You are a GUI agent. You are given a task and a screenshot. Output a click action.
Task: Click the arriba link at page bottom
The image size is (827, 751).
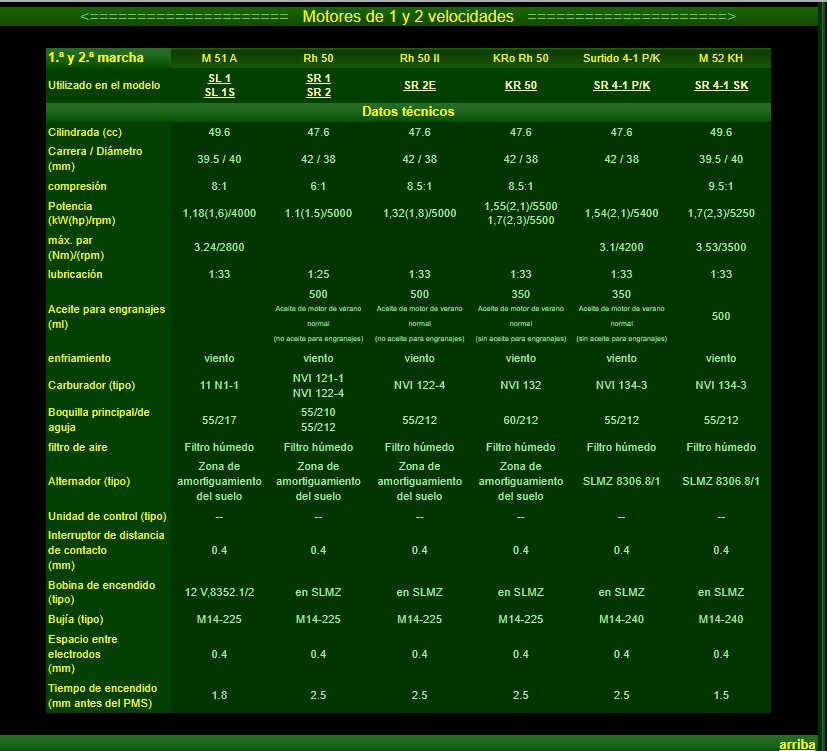pos(797,744)
